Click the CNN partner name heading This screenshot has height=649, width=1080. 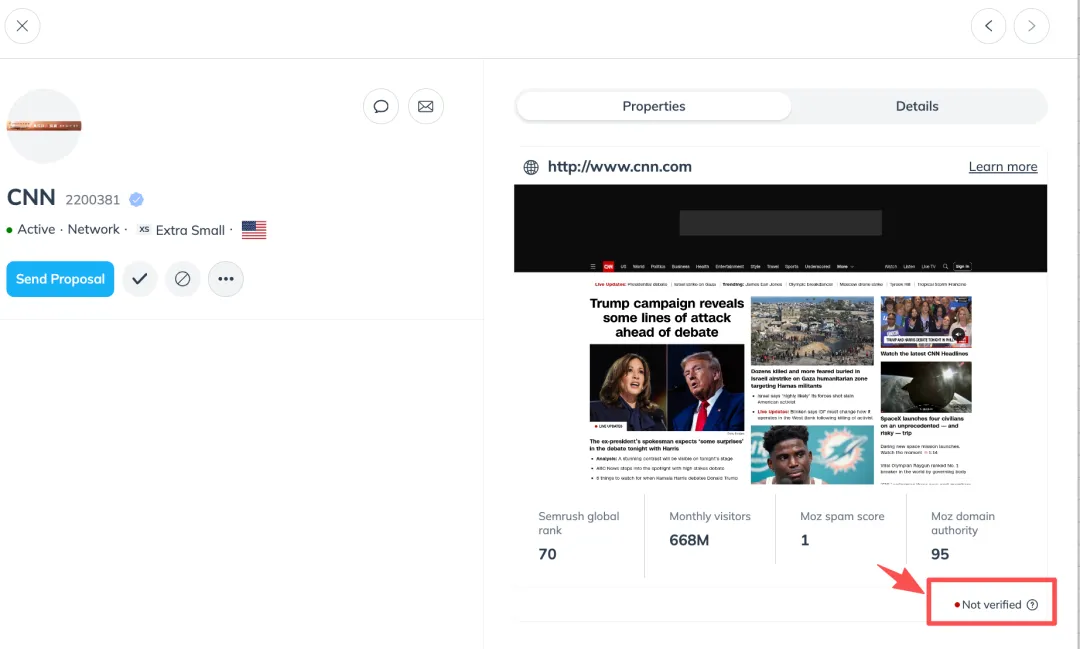click(x=31, y=198)
